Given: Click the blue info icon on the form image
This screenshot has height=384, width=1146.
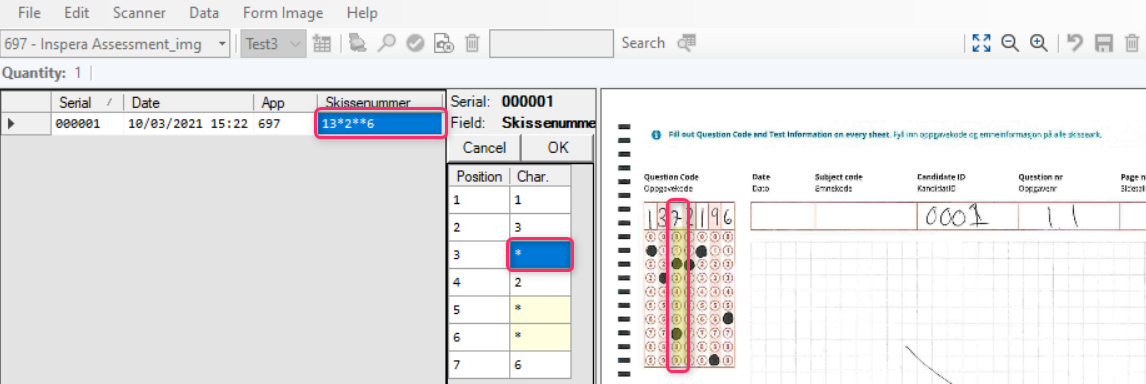Looking at the screenshot, I should pyautogui.click(x=655, y=135).
